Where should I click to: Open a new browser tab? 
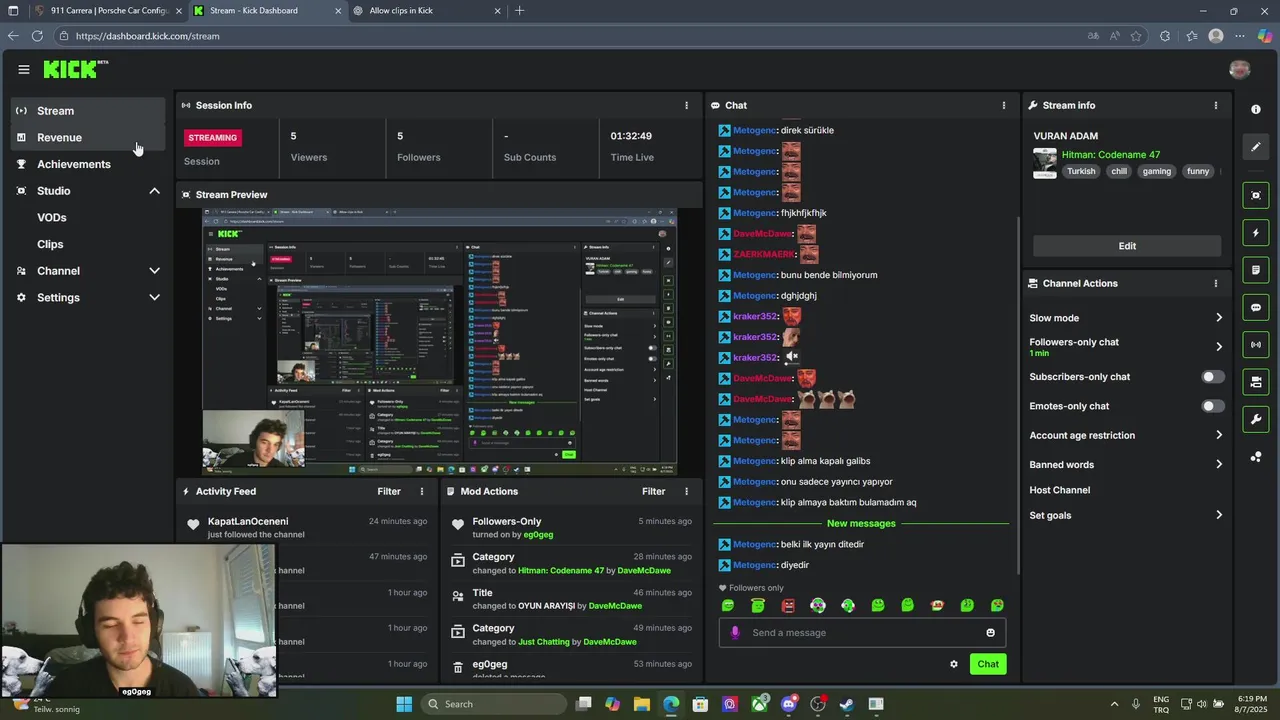tap(519, 11)
